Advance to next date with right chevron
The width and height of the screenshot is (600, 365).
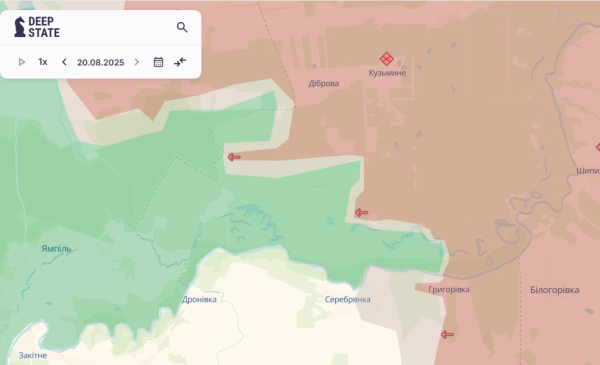pyautogui.click(x=137, y=62)
